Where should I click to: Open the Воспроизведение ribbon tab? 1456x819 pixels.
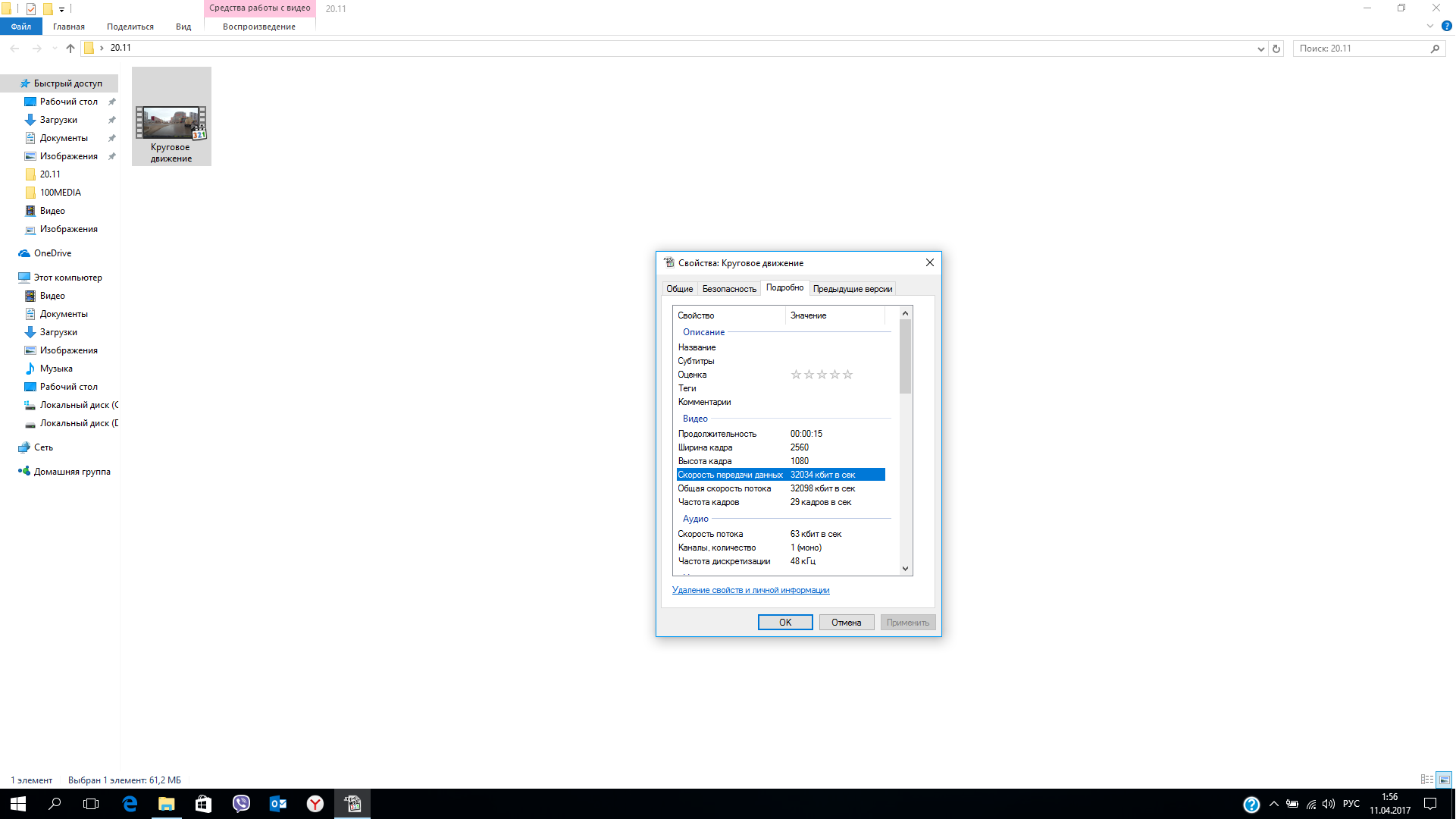click(x=259, y=27)
